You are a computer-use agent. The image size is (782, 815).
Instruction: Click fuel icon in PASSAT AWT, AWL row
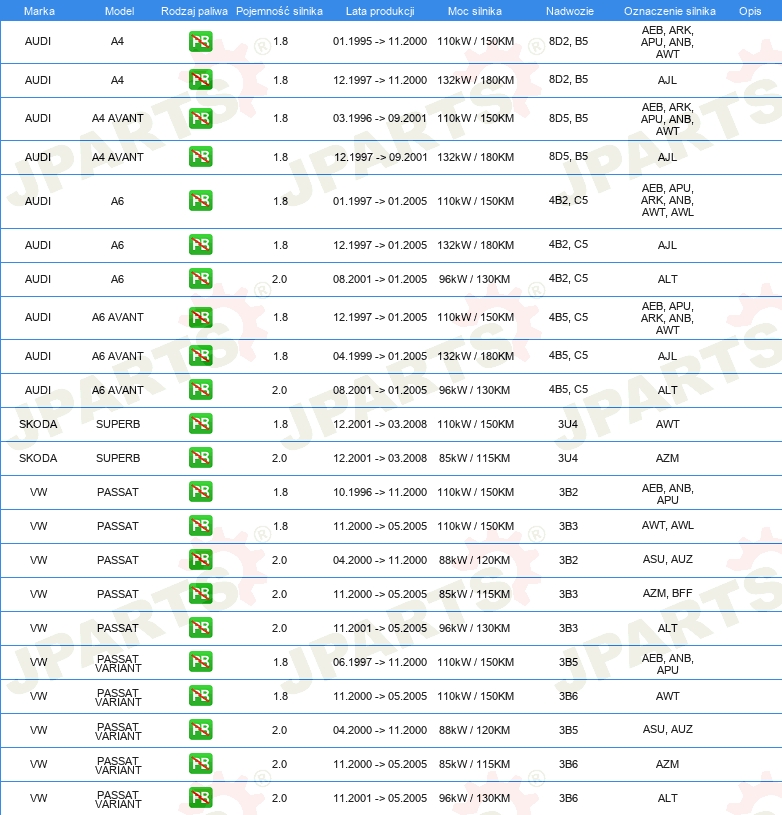[x=201, y=525]
